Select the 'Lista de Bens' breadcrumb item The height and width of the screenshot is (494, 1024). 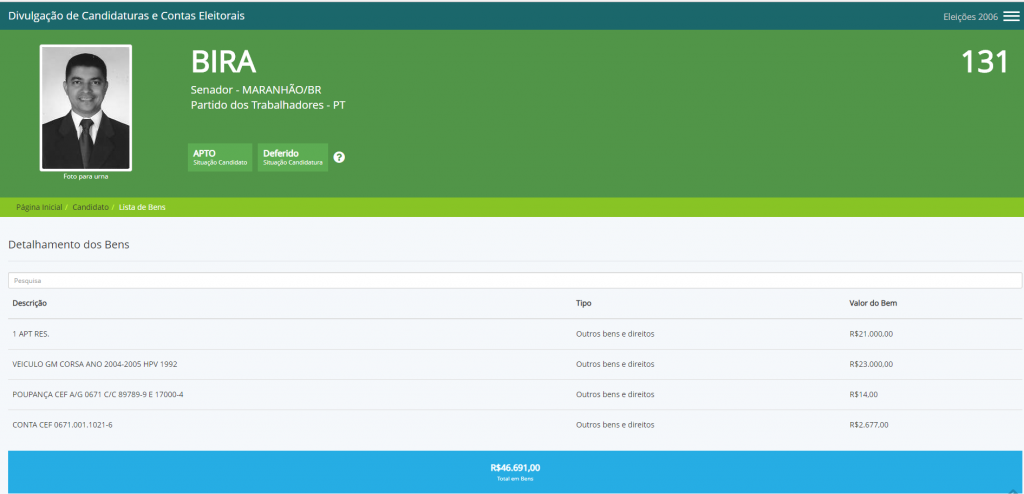[x=142, y=207]
